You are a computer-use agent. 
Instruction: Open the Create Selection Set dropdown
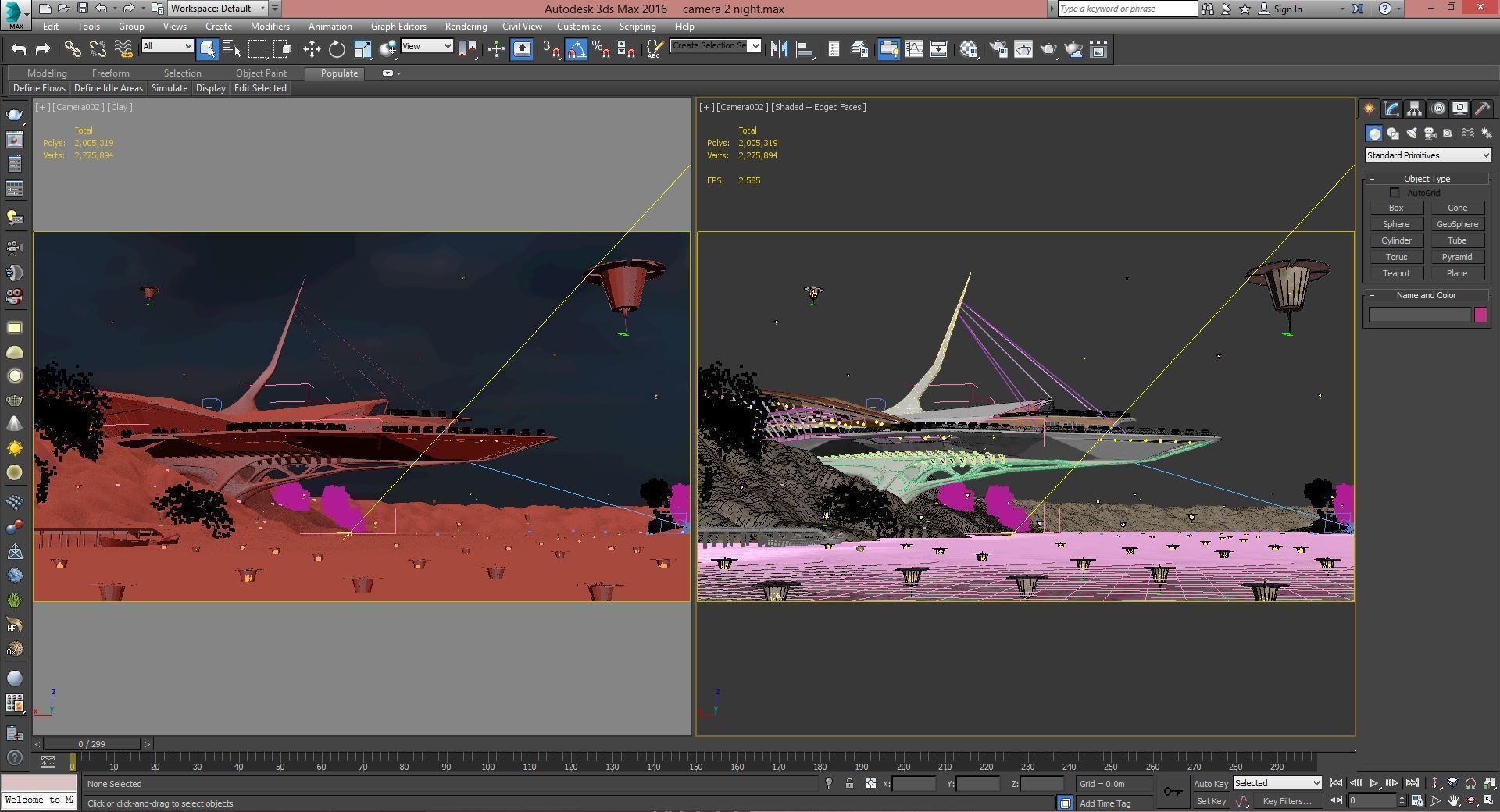coord(716,46)
